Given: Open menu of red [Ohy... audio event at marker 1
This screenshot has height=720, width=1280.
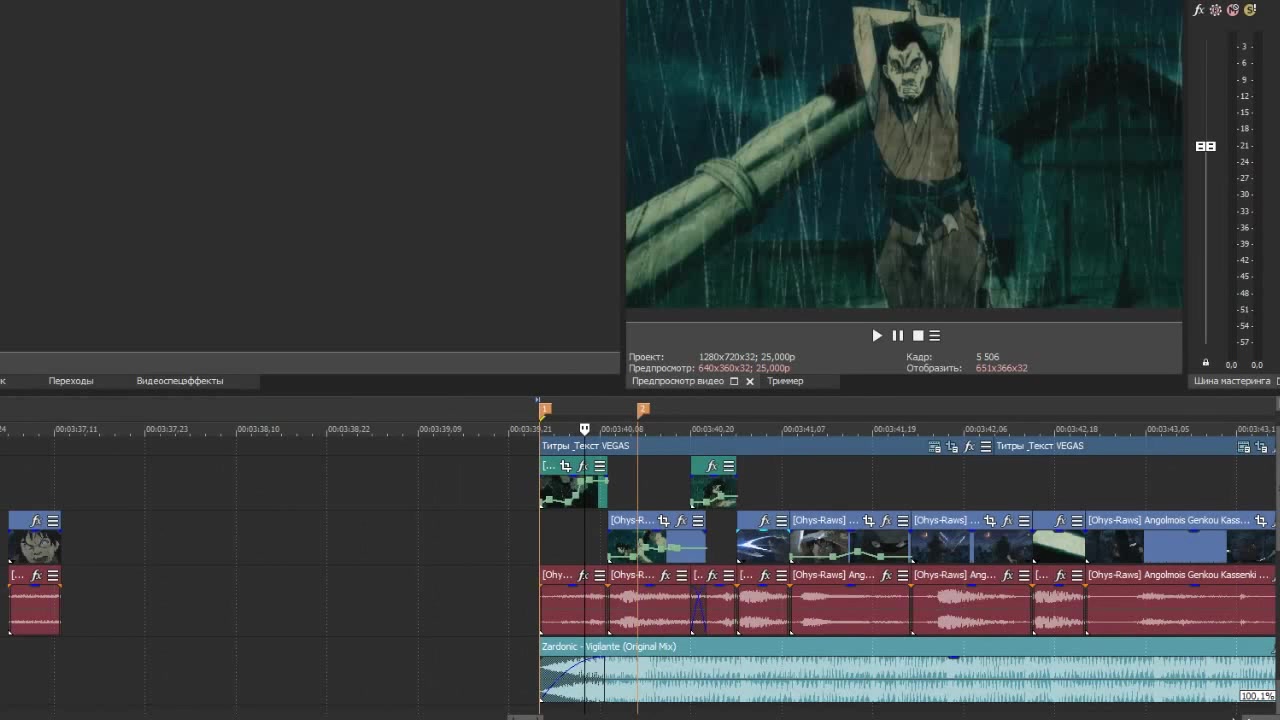Looking at the screenshot, I should click(600, 576).
